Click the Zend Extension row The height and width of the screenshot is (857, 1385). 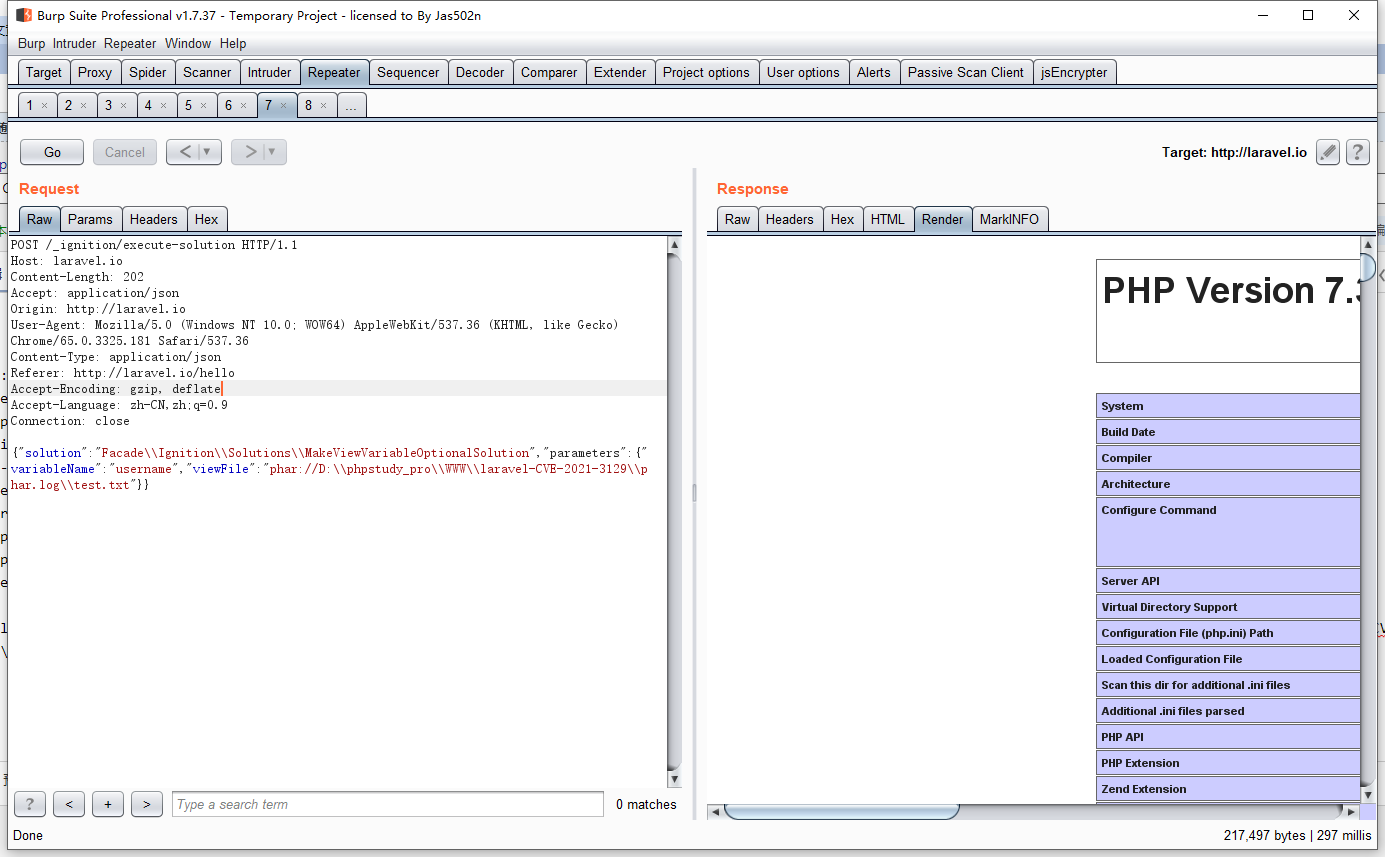[x=1228, y=789]
